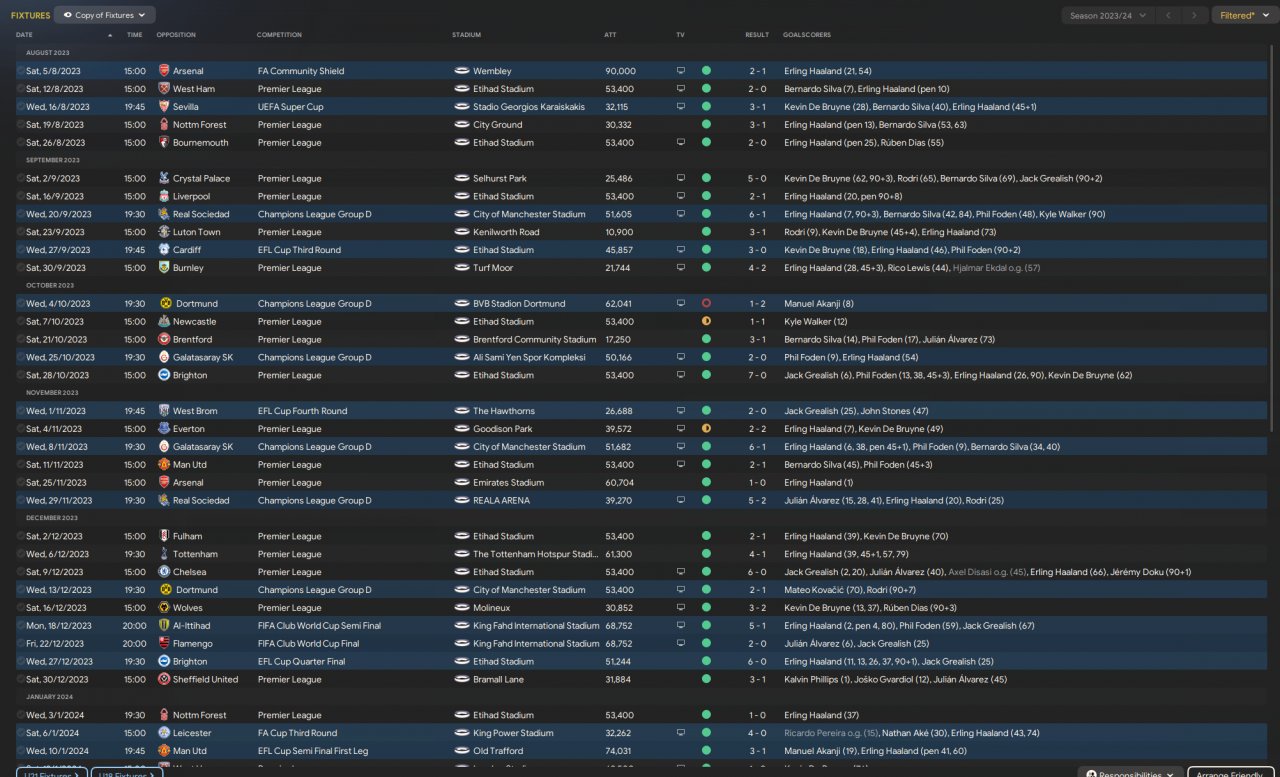The width and height of the screenshot is (1280, 777).
Task: Click the orange draw indicator in the Everton row
Action: [706, 429]
